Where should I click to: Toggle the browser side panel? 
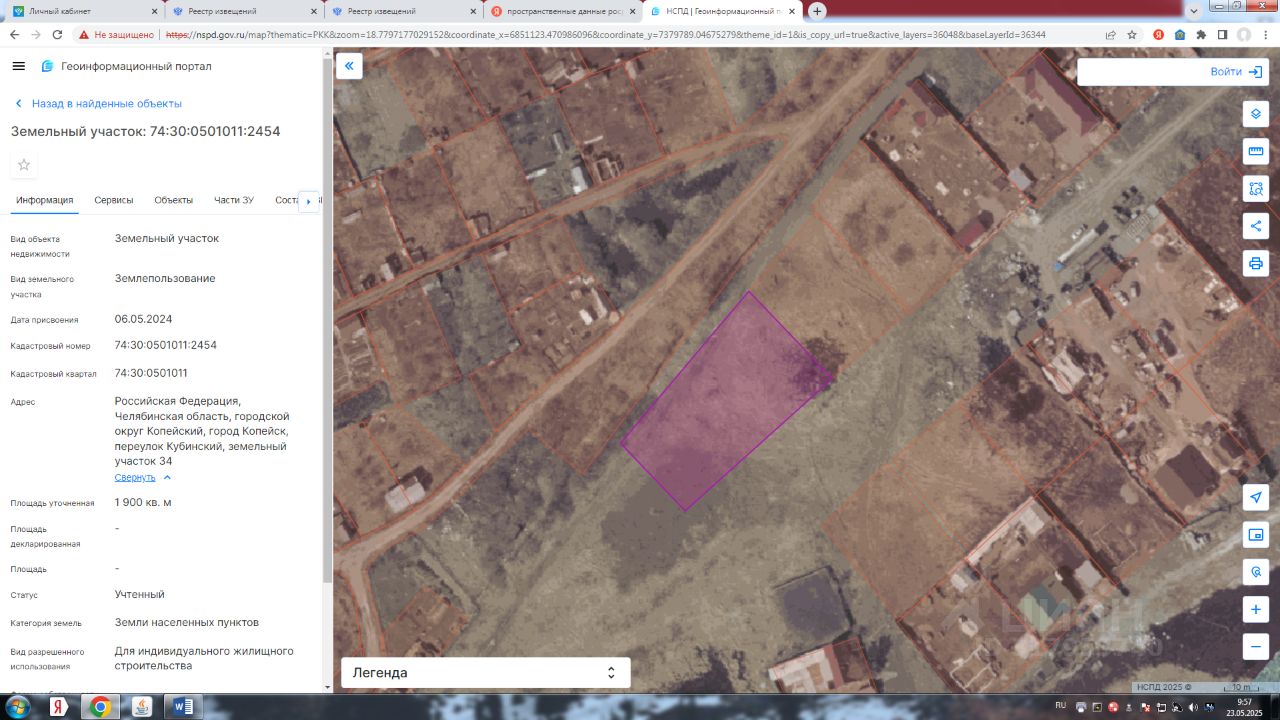(x=1222, y=34)
